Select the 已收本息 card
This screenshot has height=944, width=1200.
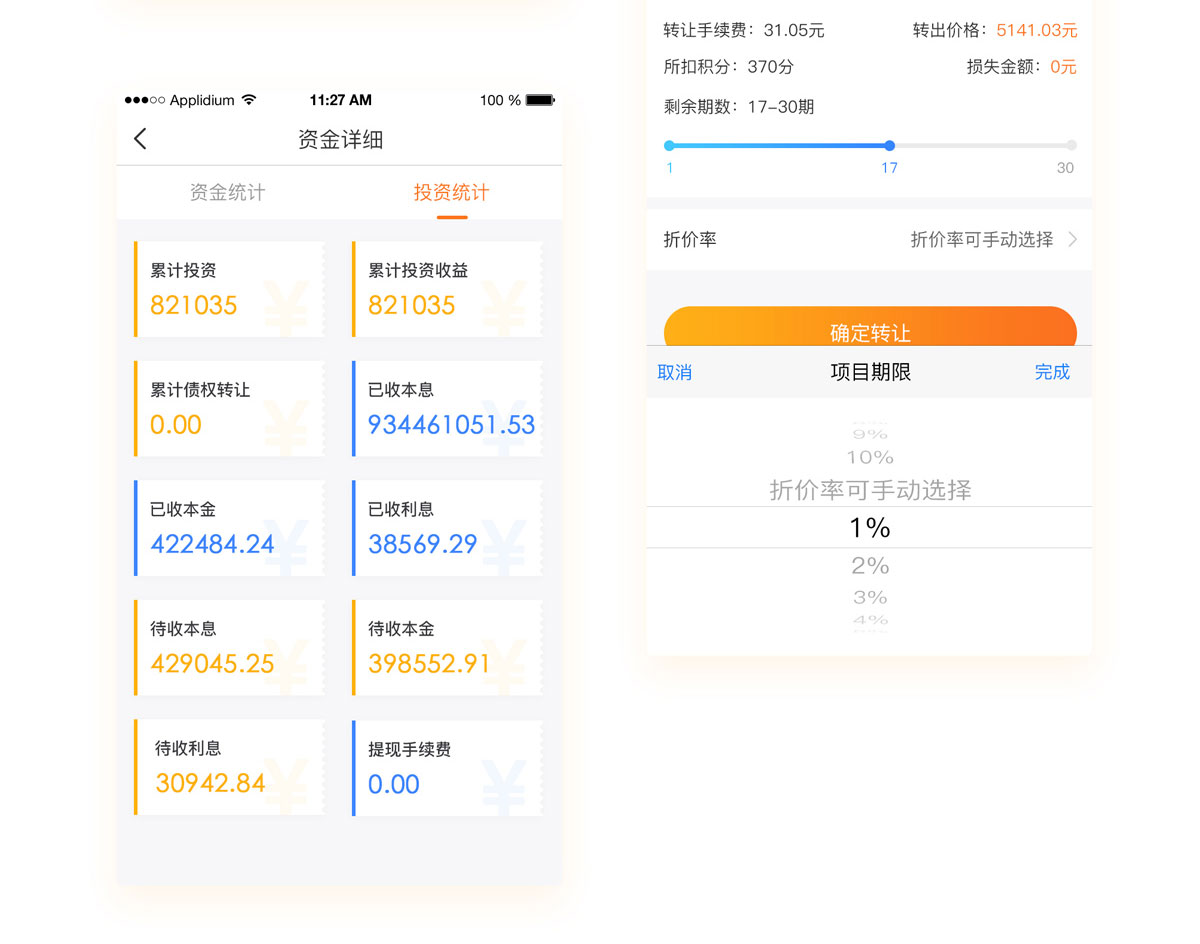447,409
